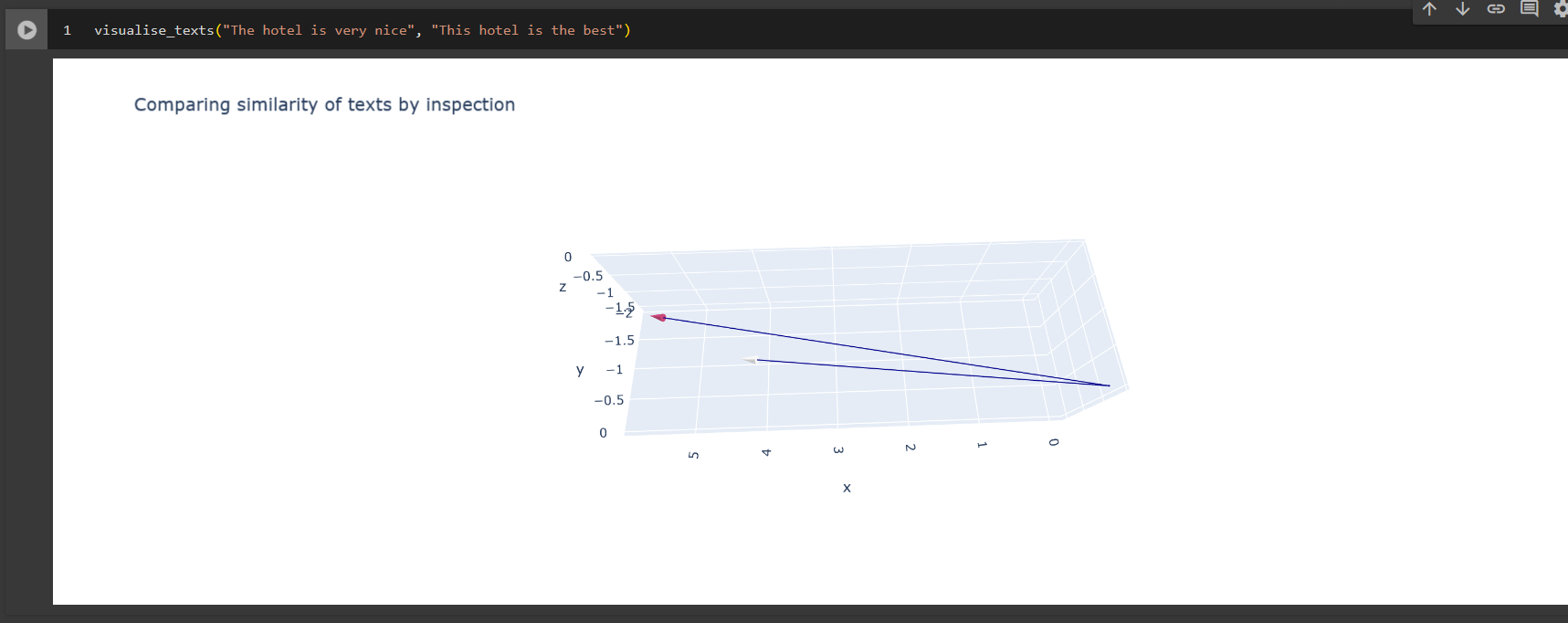Click the z axis title label
1568x623 pixels.
pyautogui.click(x=563, y=287)
